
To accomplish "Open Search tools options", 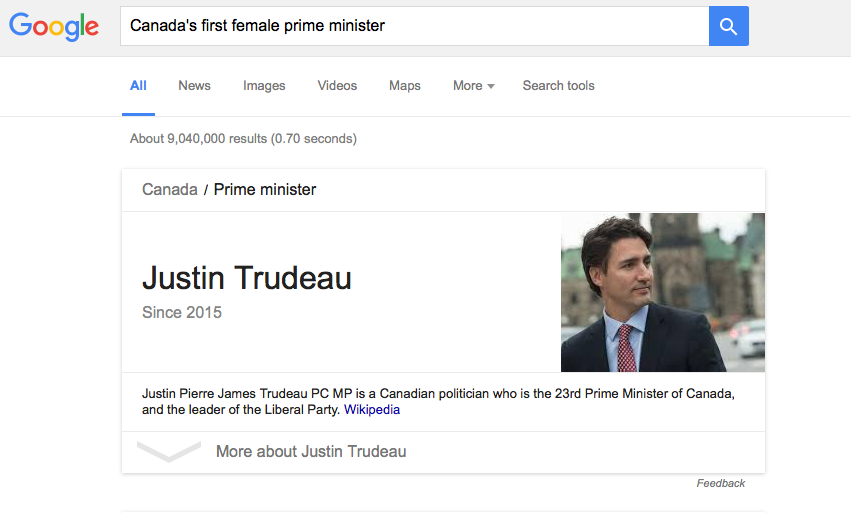I will [558, 86].
